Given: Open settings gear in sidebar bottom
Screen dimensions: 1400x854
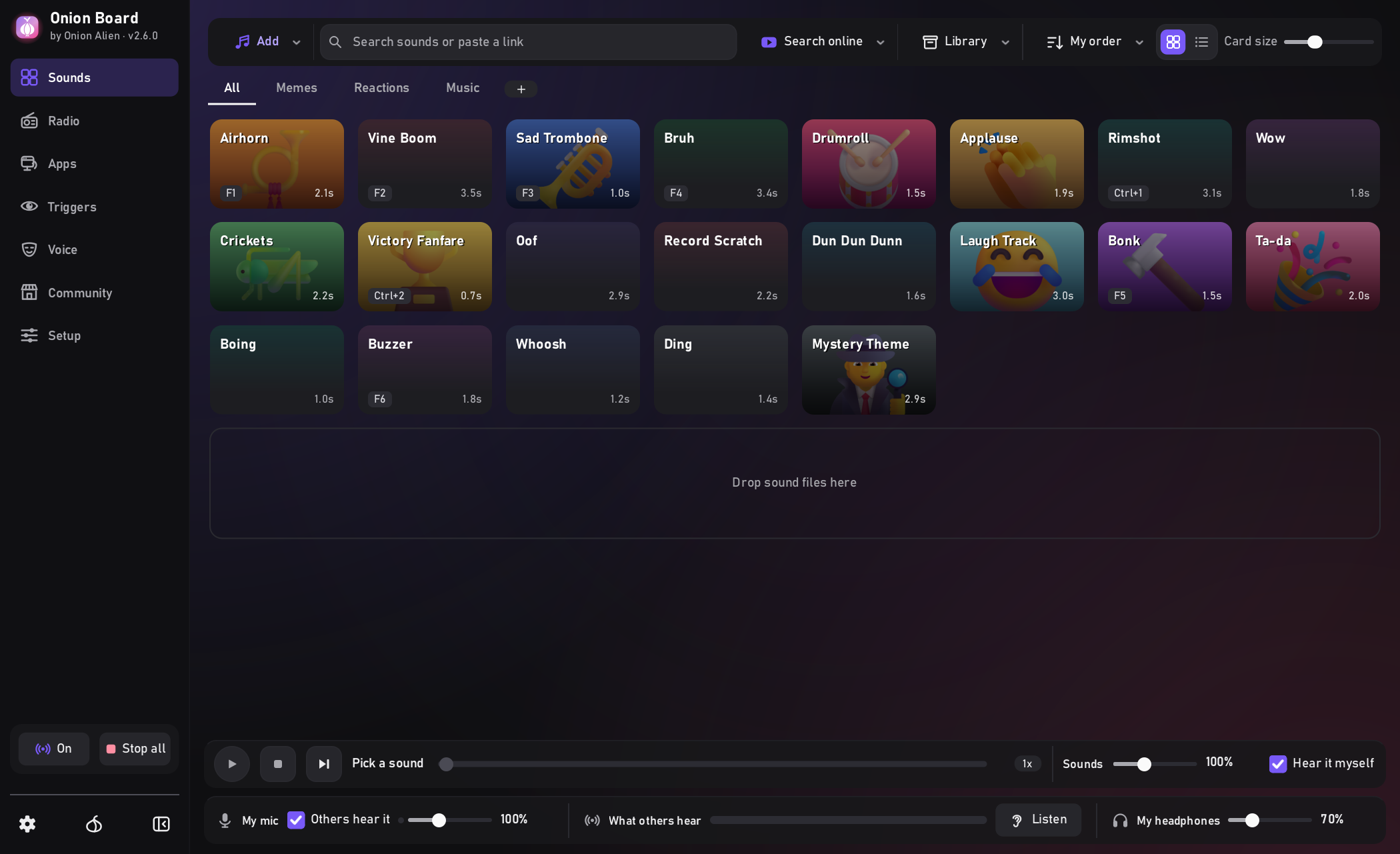Looking at the screenshot, I should 27,824.
